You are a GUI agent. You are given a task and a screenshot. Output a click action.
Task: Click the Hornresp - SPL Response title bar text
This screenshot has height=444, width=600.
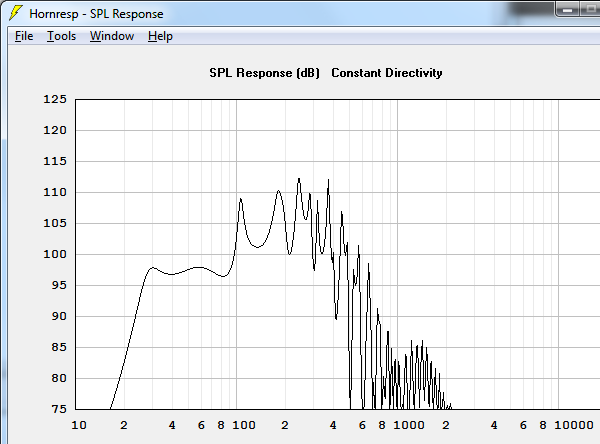click(96, 14)
